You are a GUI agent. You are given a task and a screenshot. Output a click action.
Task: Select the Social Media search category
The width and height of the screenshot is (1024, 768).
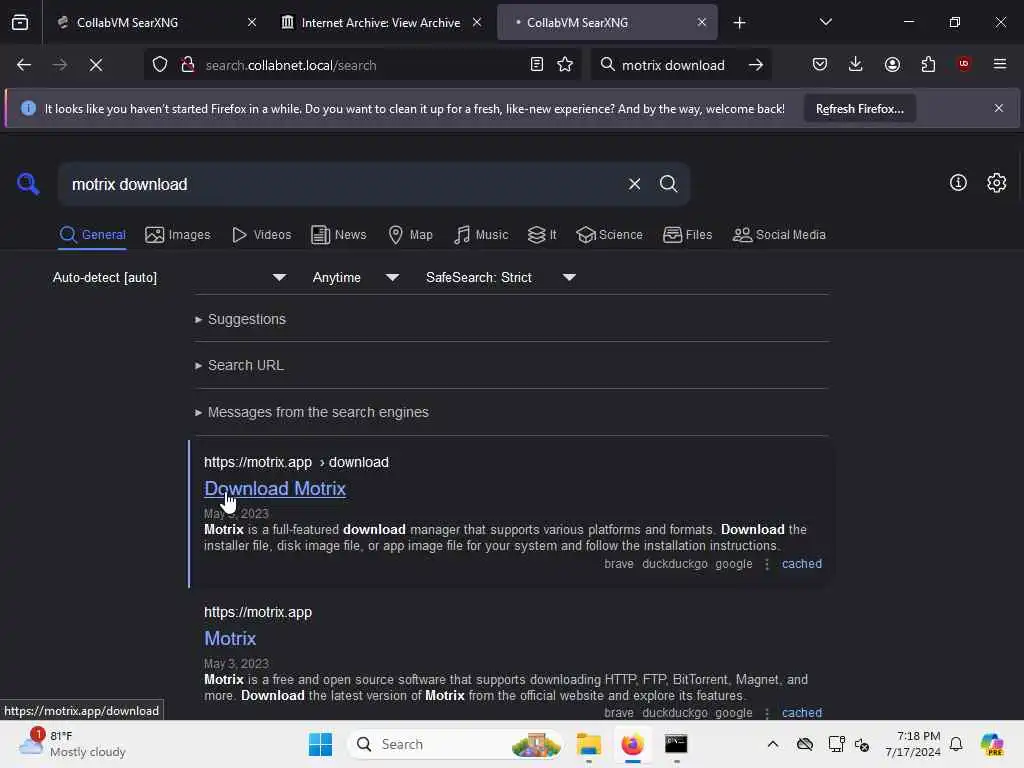tap(779, 235)
